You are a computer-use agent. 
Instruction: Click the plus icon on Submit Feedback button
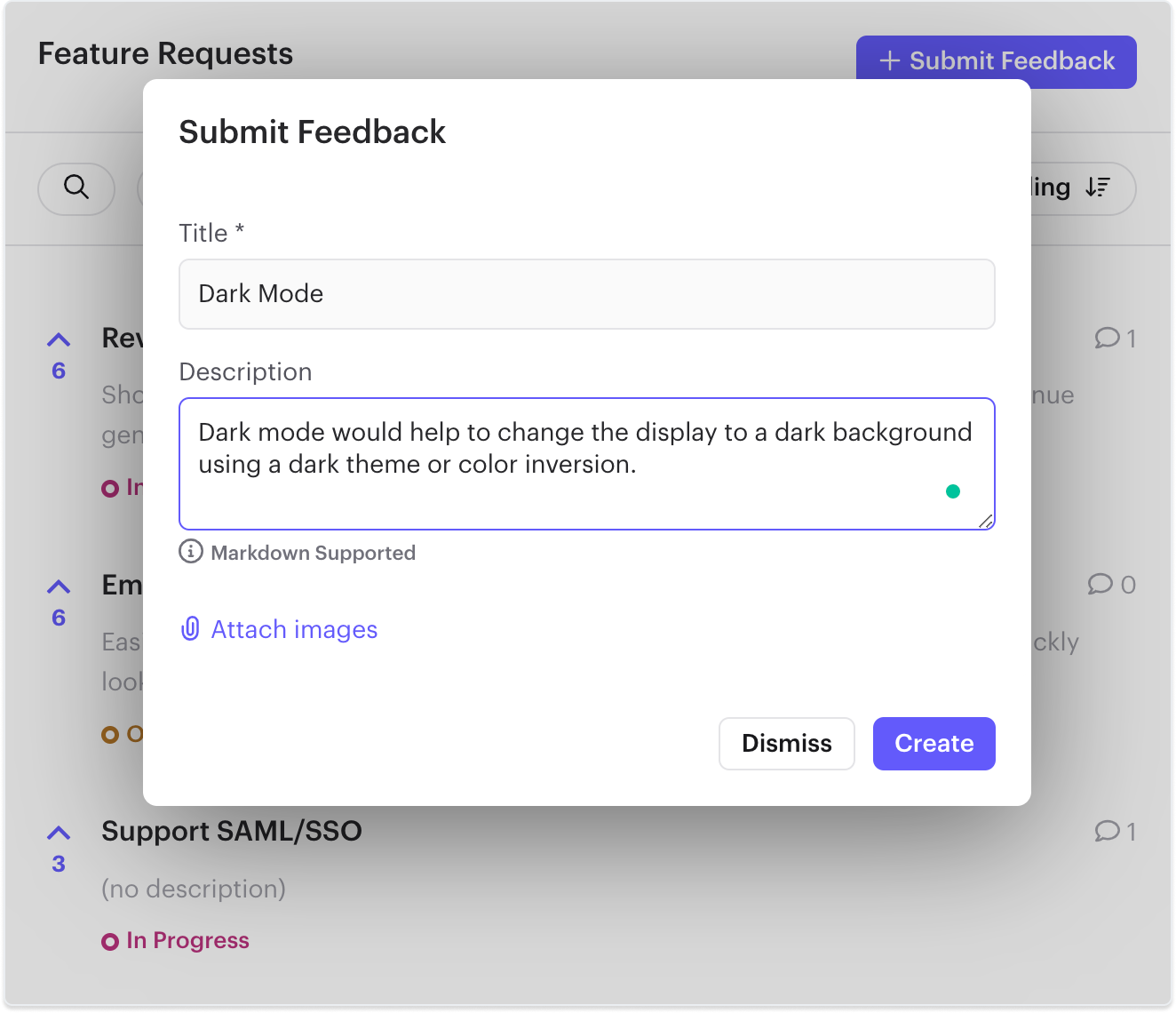pyautogui.click(x=888, y=60)
